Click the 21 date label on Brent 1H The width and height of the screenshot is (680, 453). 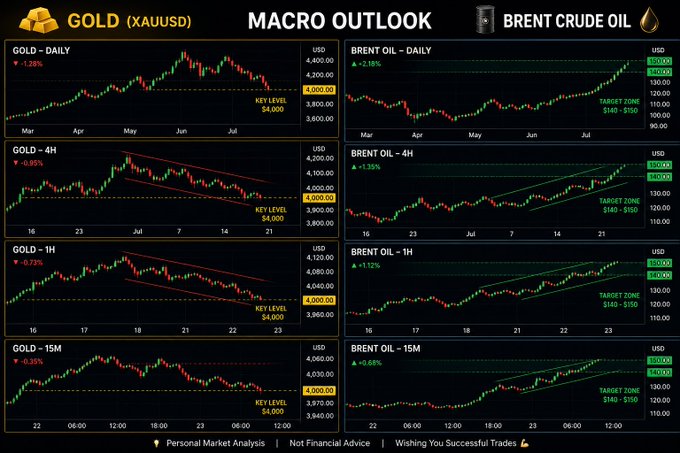pyautogui.click(x=517, y=330)
